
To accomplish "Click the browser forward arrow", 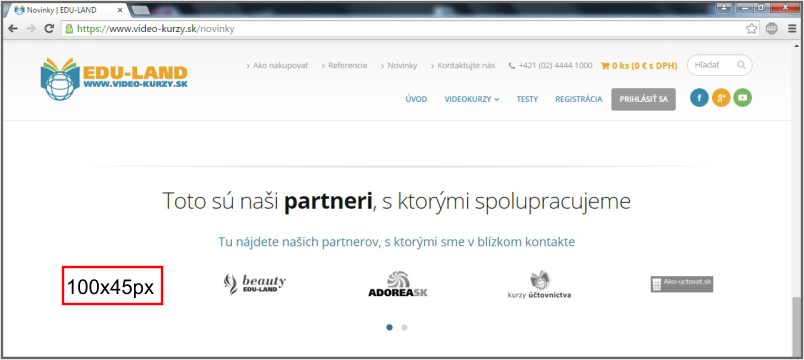I will pos(31,29).
